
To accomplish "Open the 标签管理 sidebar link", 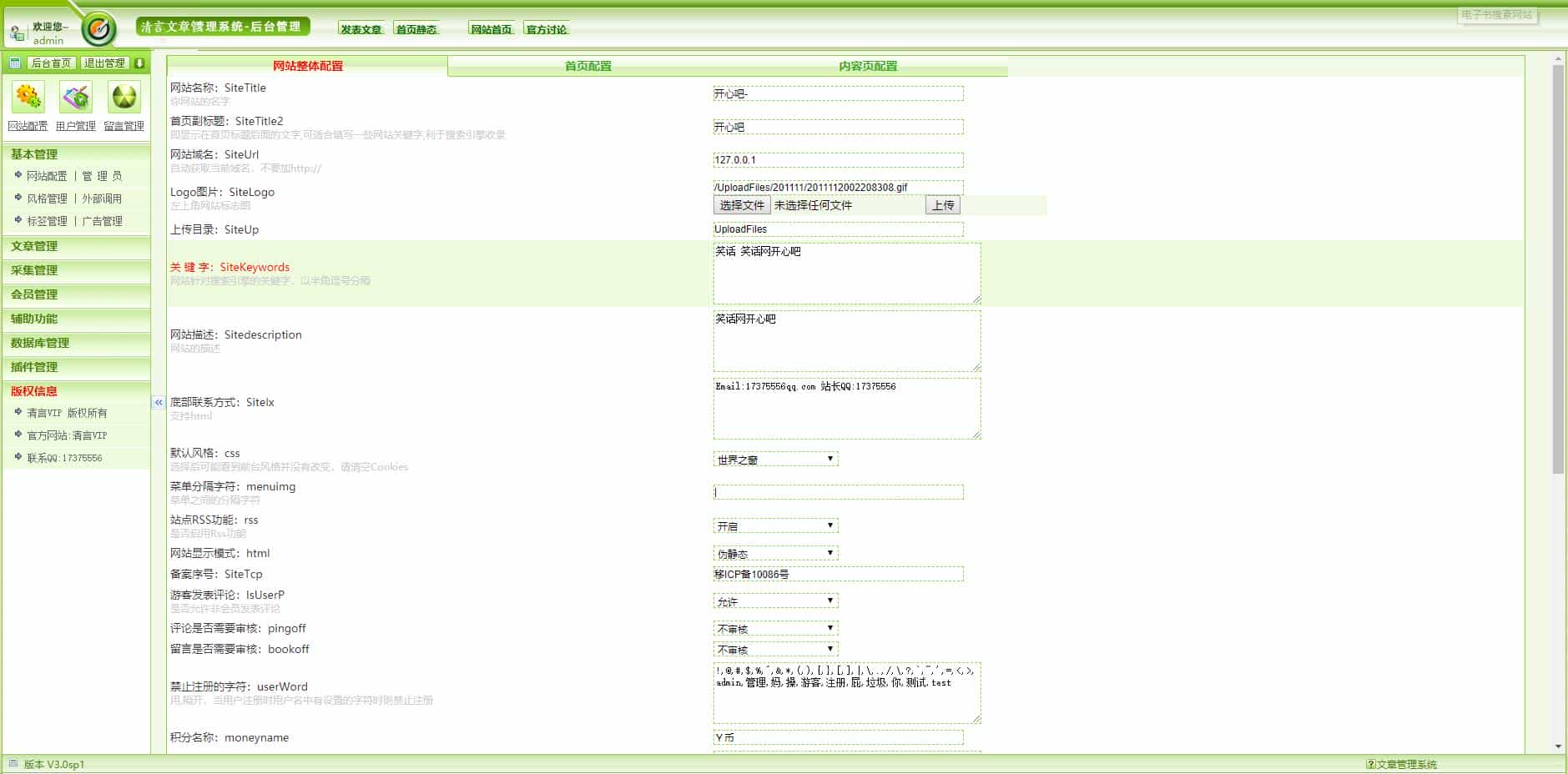I will point(47,221).
